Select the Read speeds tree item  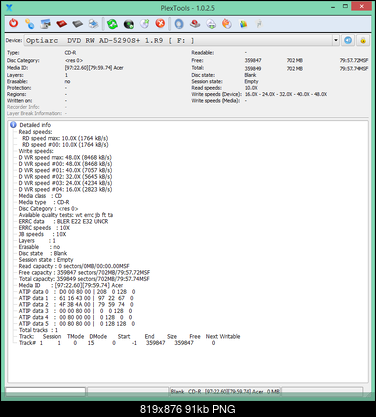[35, 132]
